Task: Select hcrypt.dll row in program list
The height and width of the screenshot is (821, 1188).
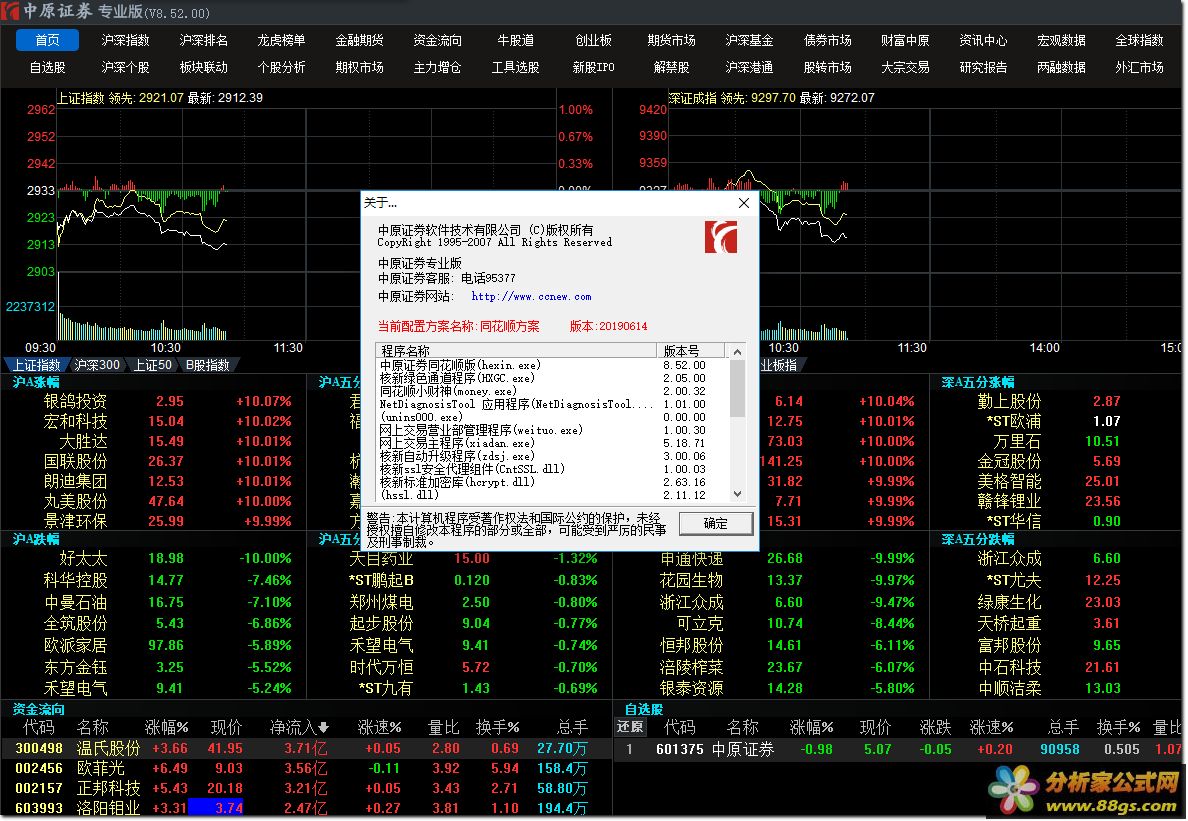Action: coord(552,482)
